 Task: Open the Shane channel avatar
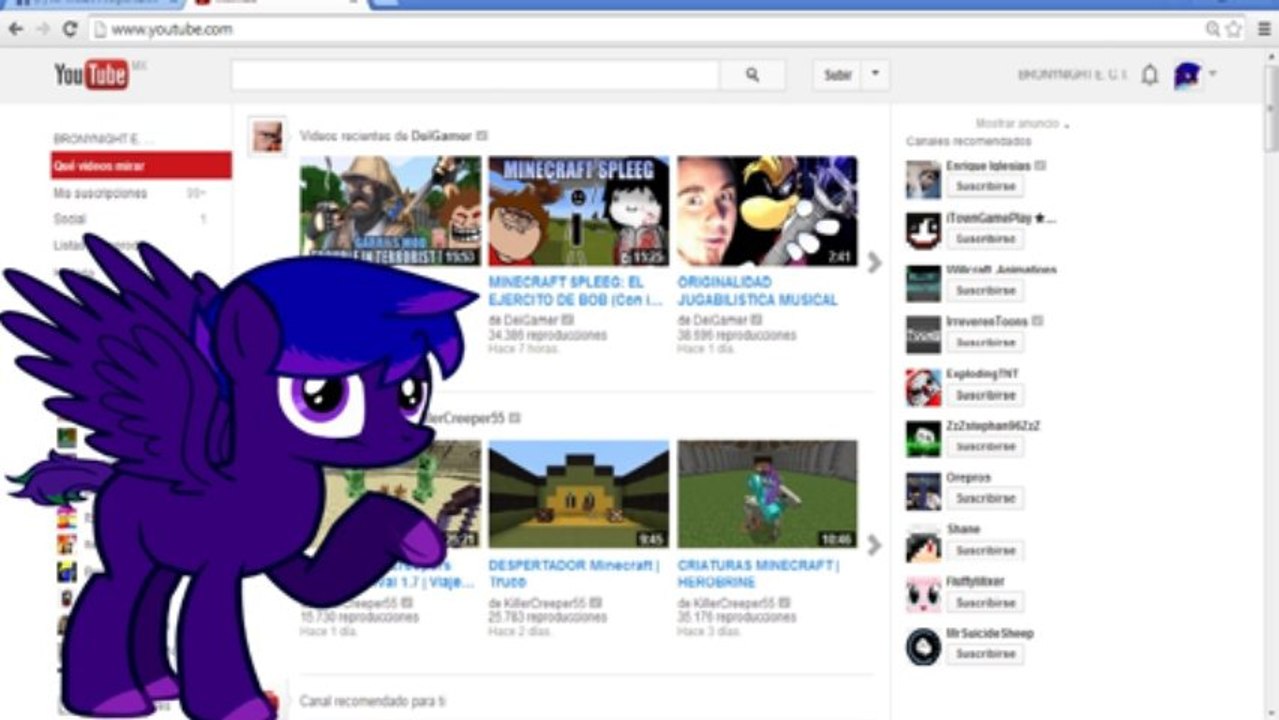click(x=923, y=543)
